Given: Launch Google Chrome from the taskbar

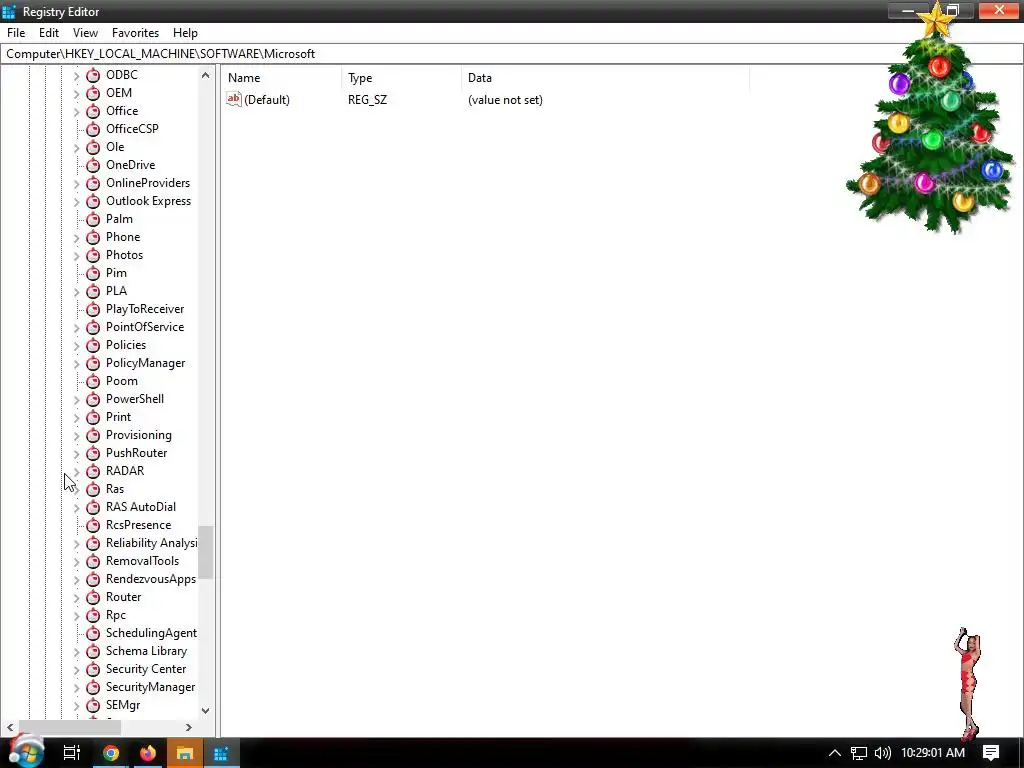Looking at the screenshot, I should click(111, 754).
